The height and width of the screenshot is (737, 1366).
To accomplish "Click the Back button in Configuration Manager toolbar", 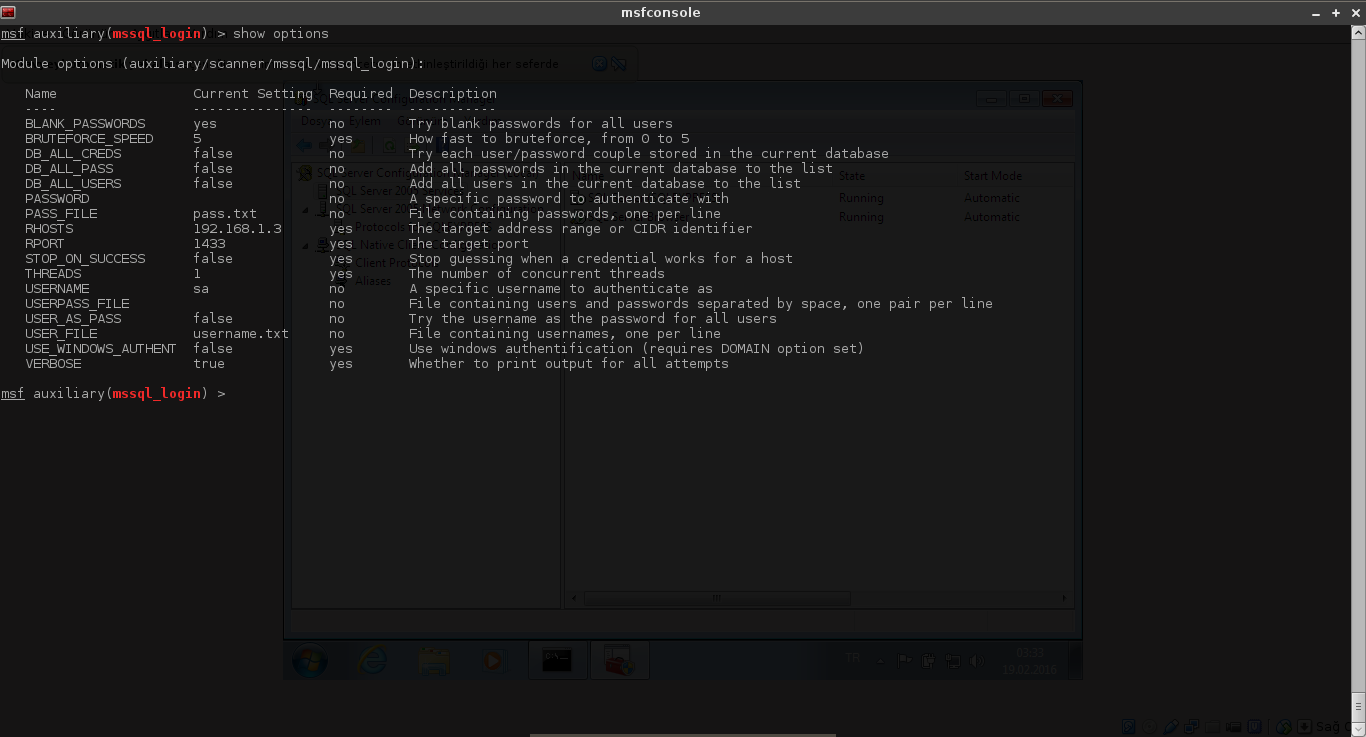I will pyautogui.click(x=303, y=145).
